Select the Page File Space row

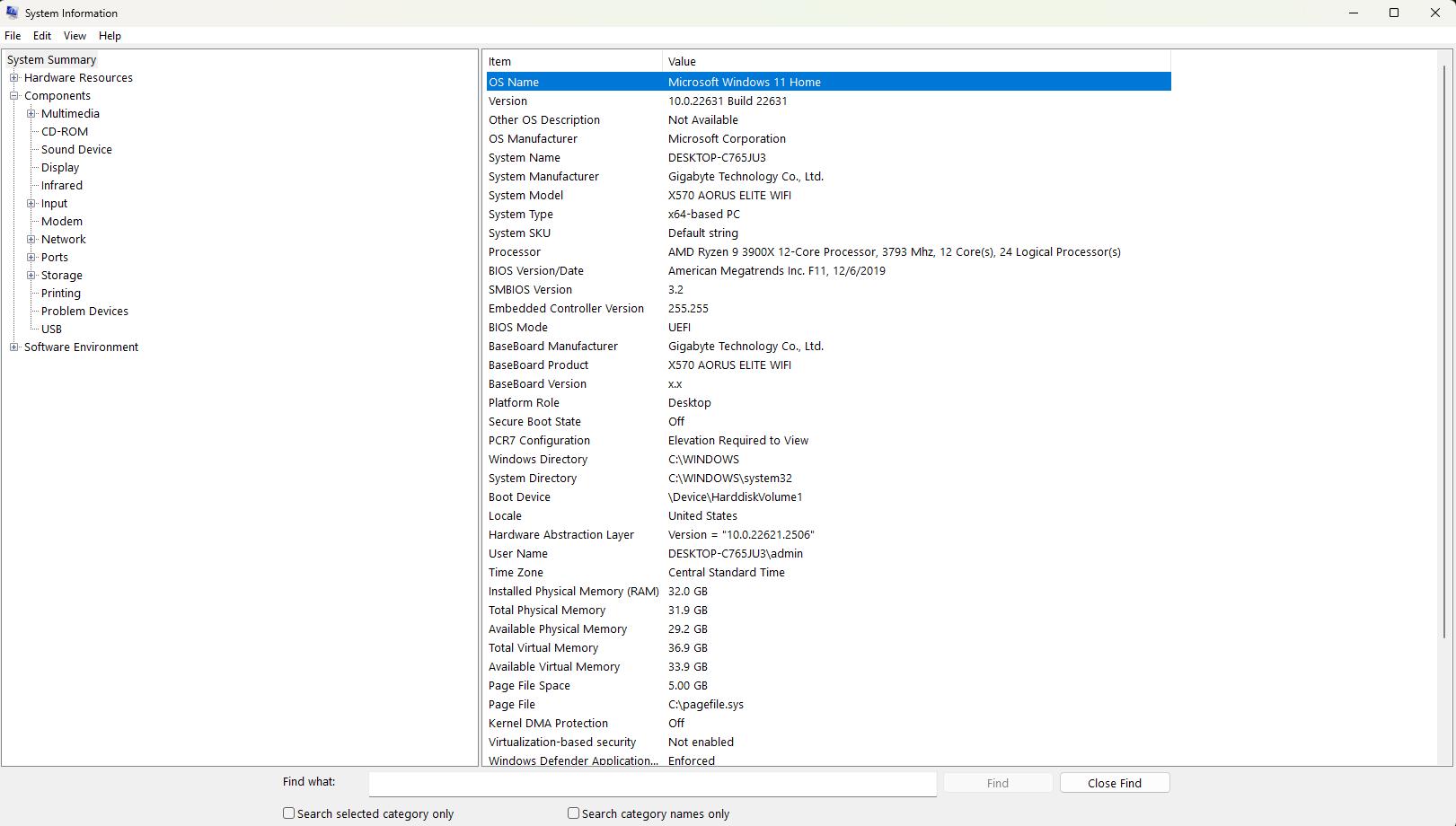(x=828, y=685)
